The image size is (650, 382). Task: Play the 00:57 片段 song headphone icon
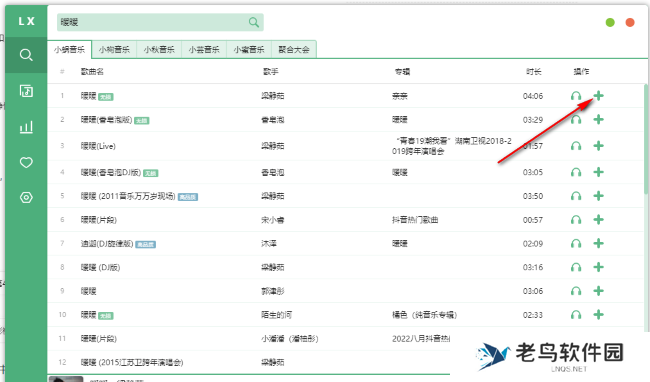[x=576, y=220]
